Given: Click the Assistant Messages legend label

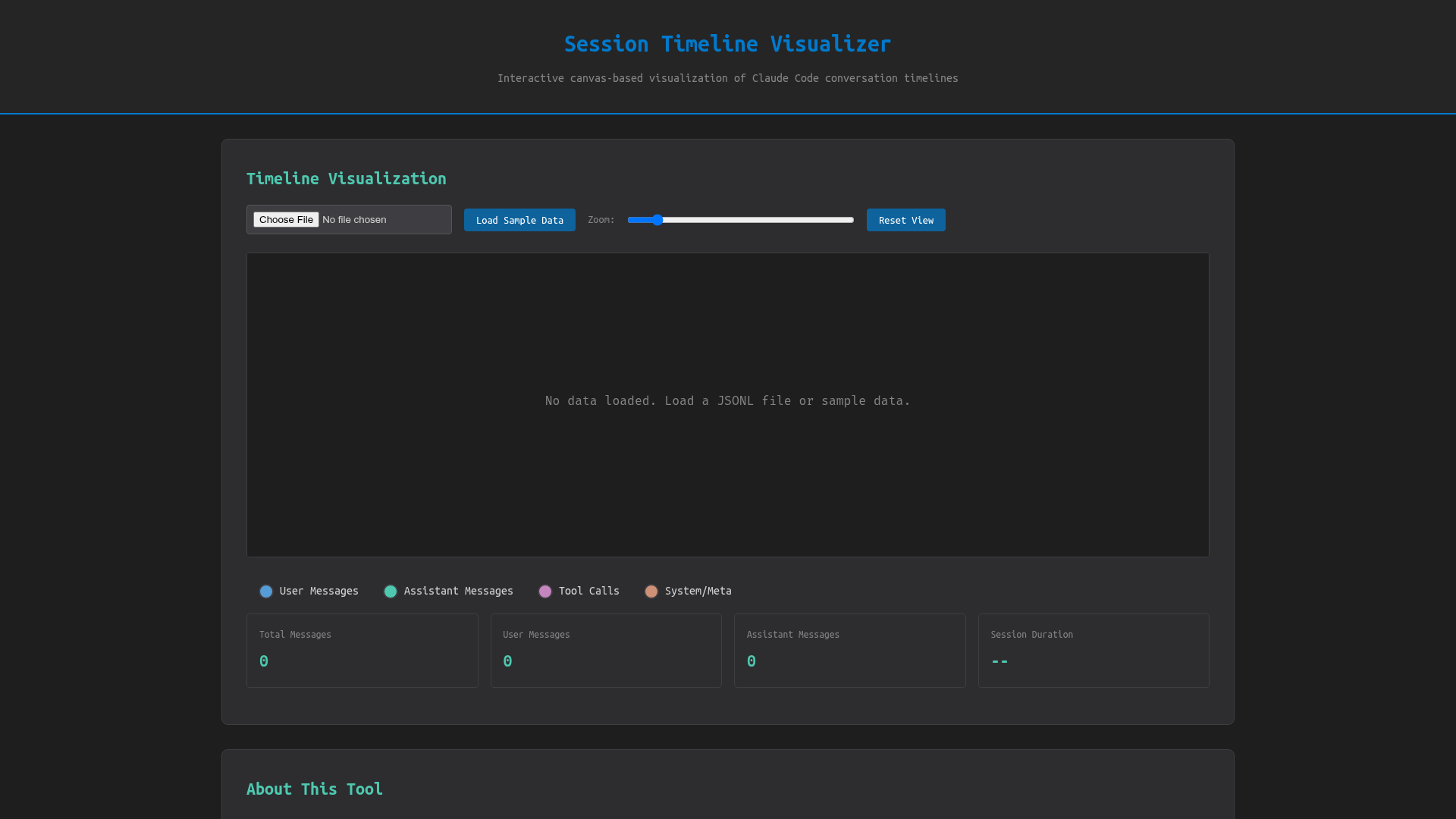Looking at the screenshot, I should pos(458,591).
